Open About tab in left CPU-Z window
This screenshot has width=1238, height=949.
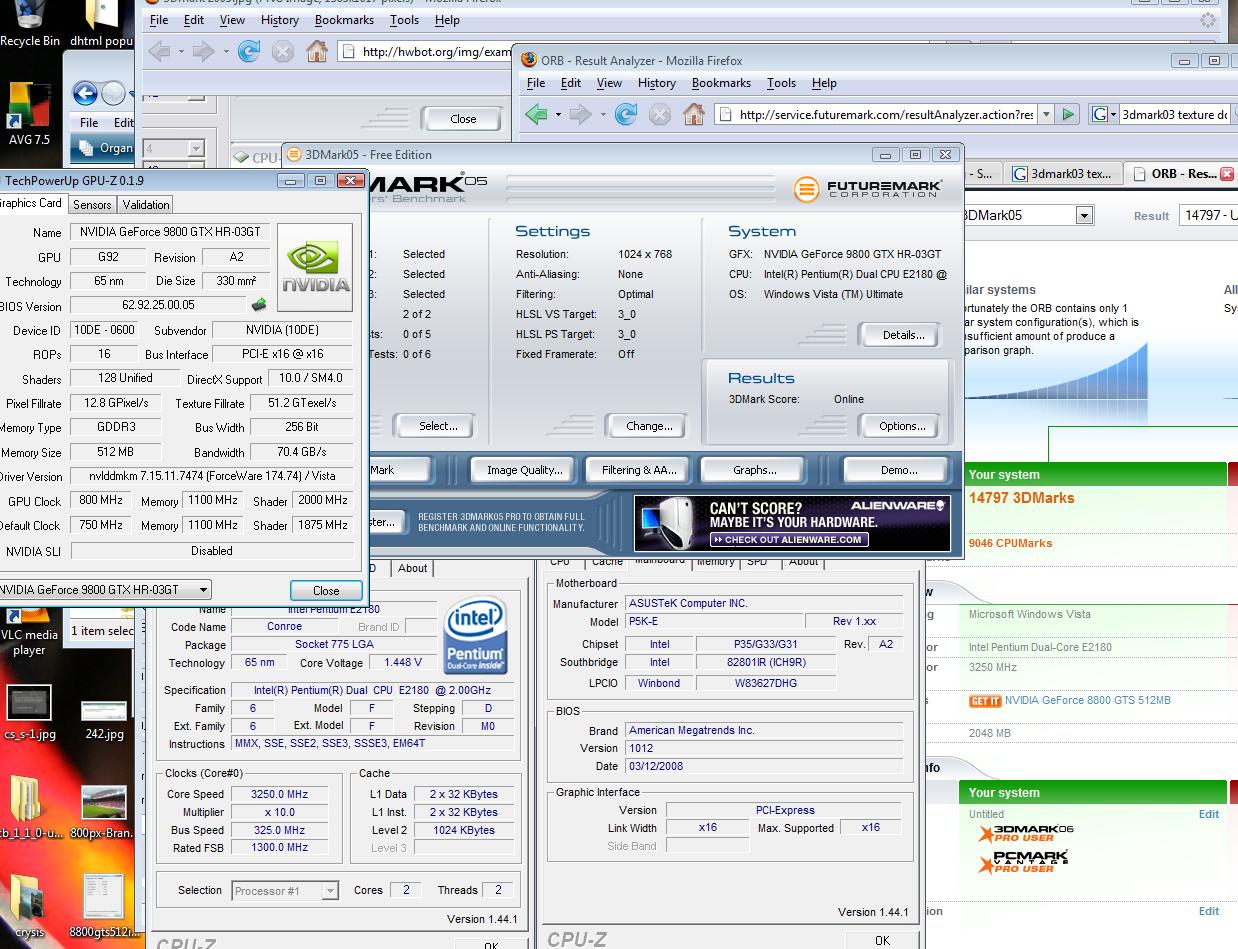412,568
